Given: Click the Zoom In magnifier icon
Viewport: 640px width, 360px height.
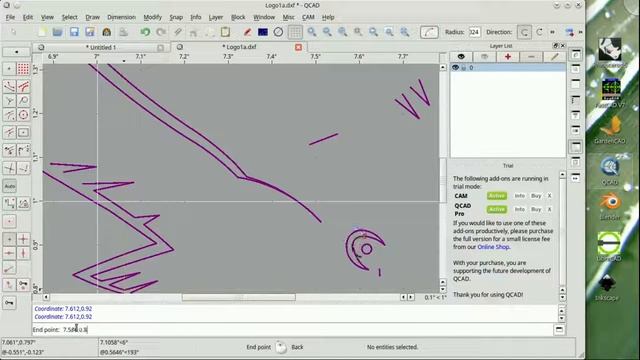Looking at the screenshot, I should [x=312, y=32].
